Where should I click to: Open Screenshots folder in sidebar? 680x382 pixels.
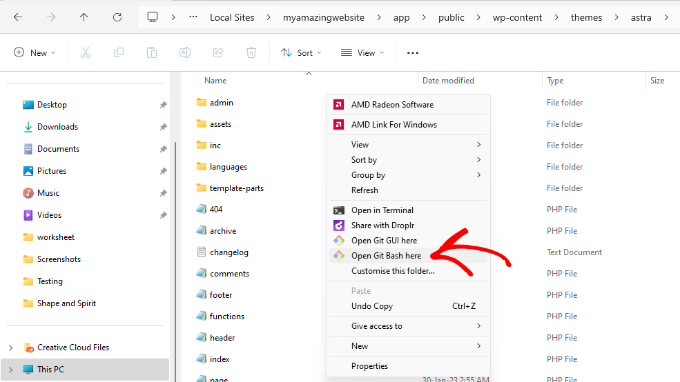point(59,259)
